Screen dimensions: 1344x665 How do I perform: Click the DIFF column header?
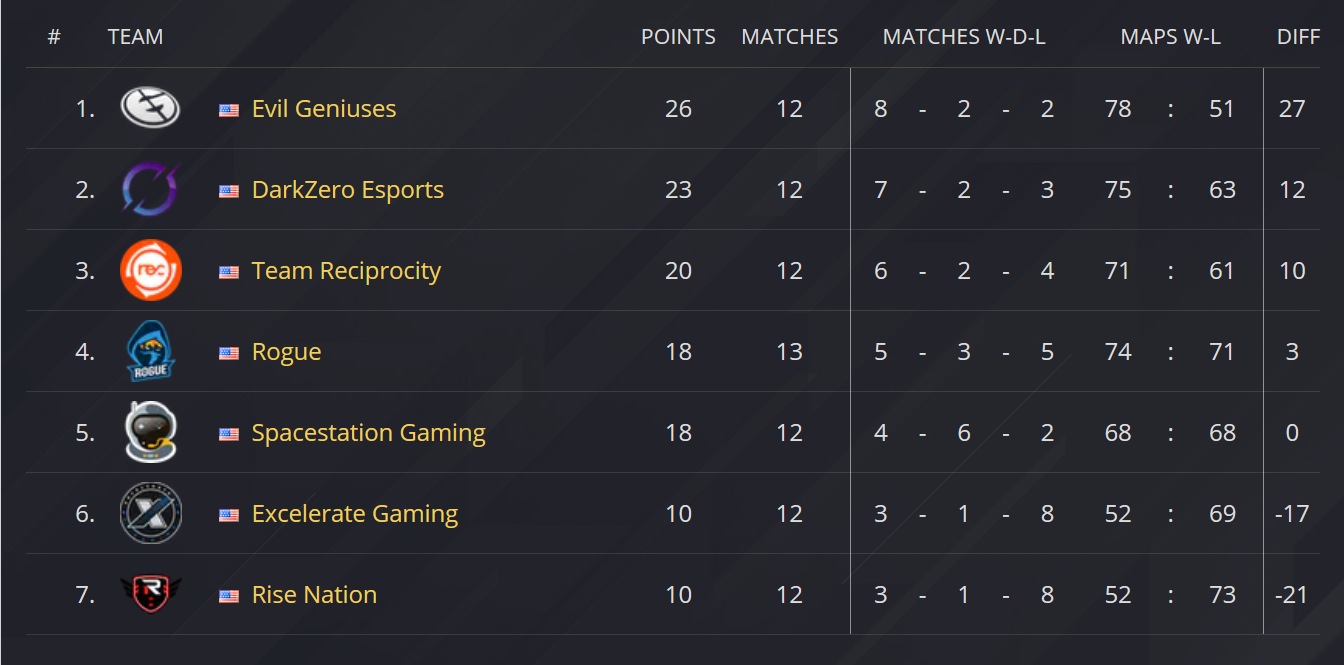(1298, 37)
